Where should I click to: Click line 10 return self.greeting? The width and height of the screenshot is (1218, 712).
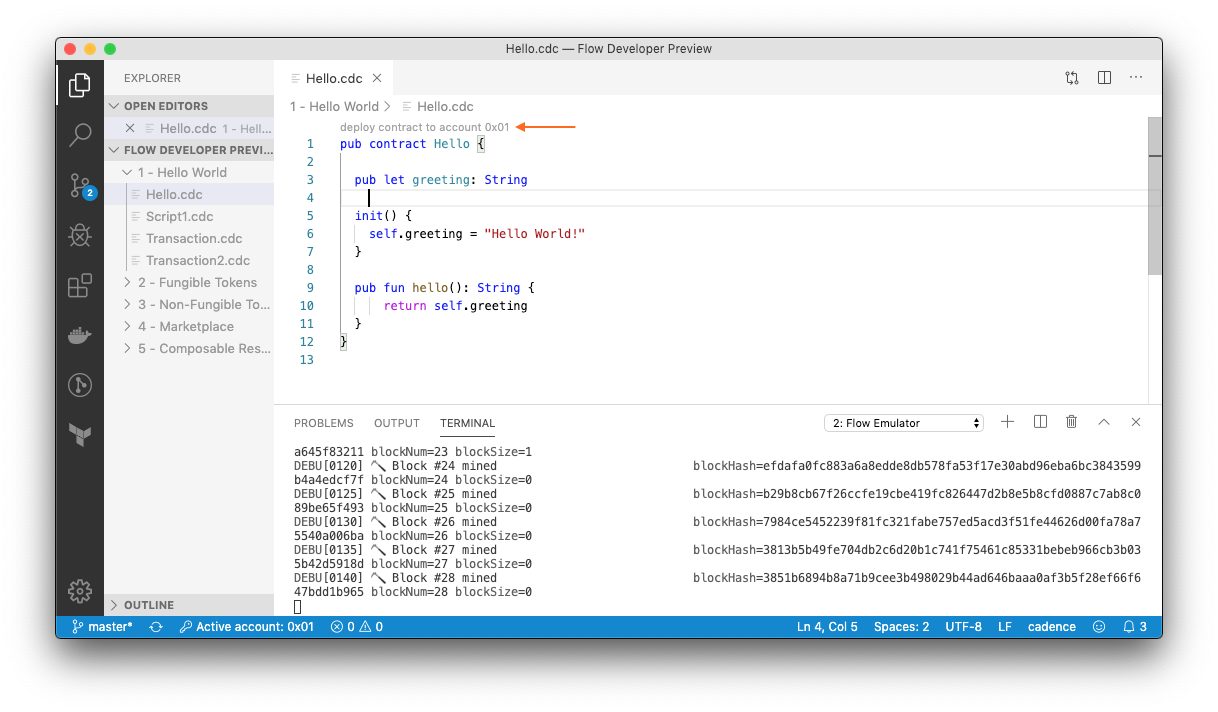(455, 305)
